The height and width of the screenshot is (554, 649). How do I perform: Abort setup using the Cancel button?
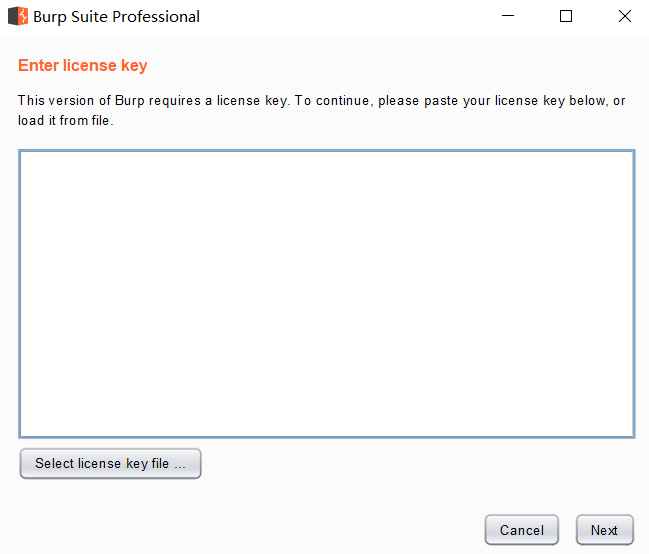[x=521, y=530]
